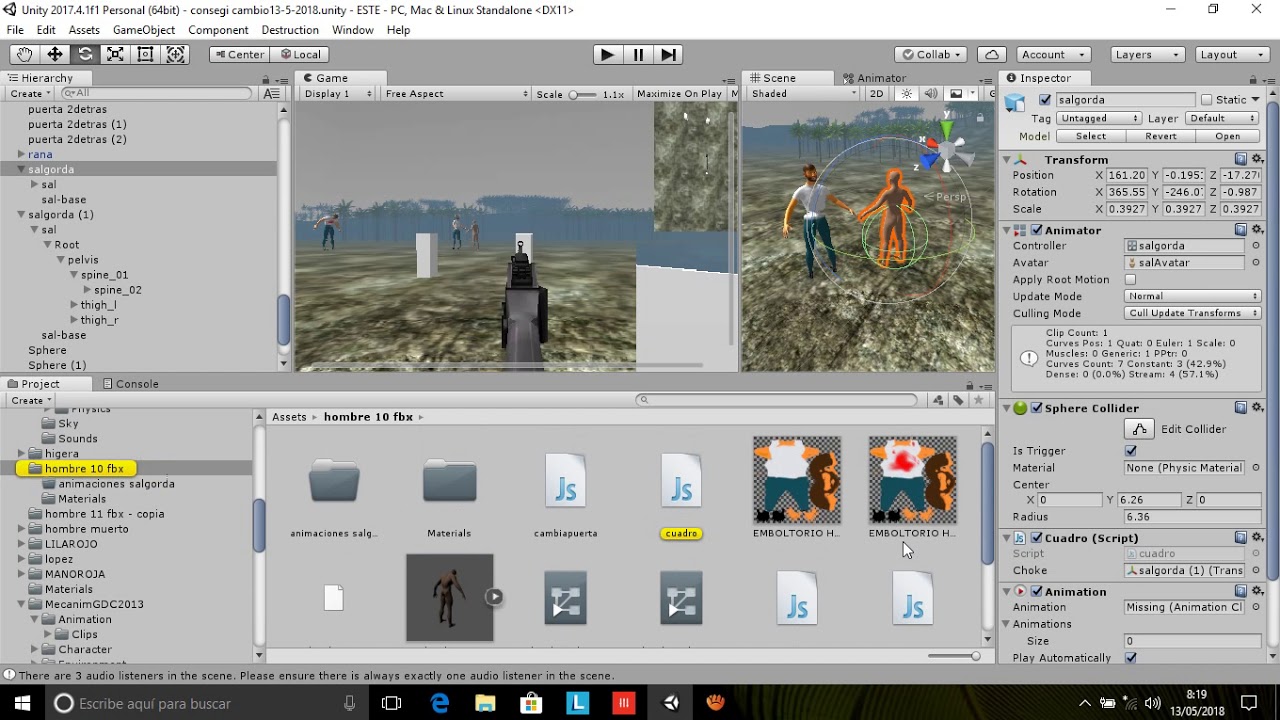Toggle scene lighting sun icon

907,94
